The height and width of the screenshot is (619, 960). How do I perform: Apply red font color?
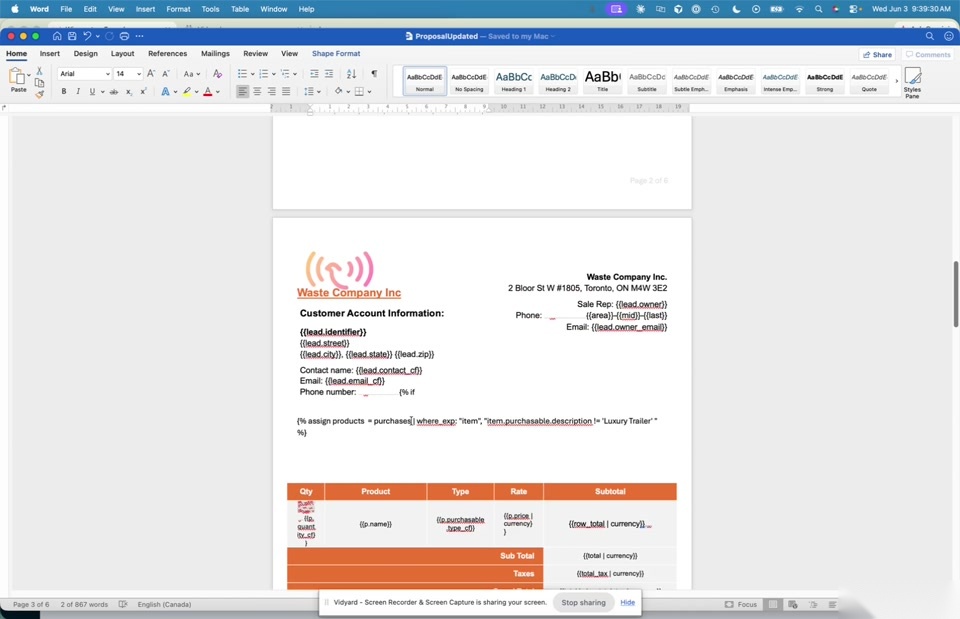[208, 92]
